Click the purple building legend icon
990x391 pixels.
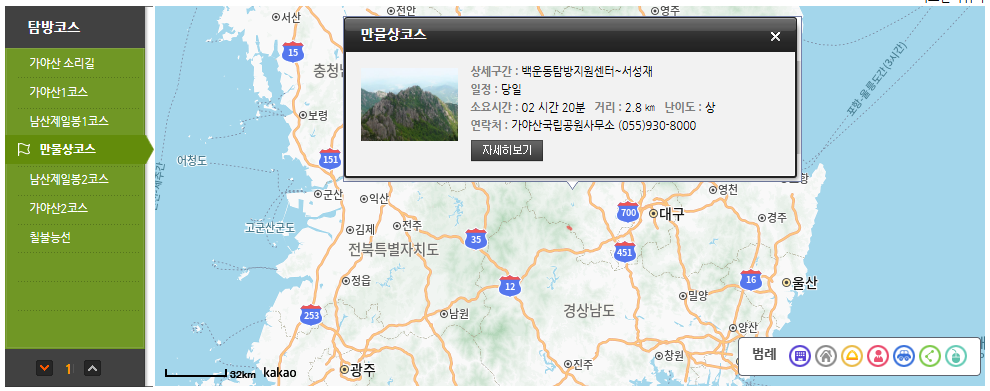click(799, 356)
